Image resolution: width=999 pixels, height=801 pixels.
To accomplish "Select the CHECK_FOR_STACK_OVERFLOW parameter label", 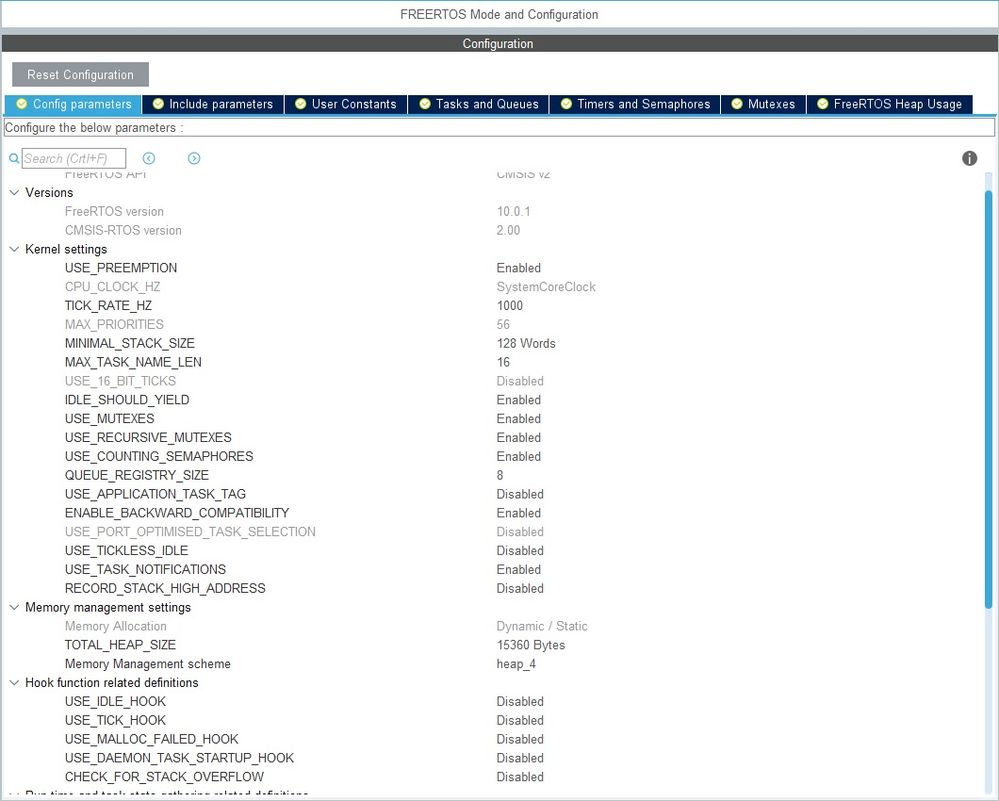I will pos(164,777).
